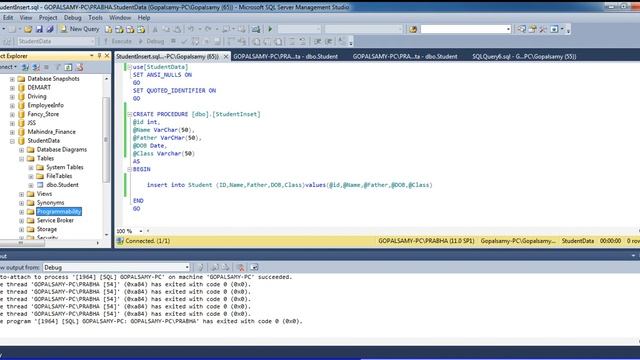This screenshot has width=640, height=360.
Task: Switch to the first dbo.Student tab
Action: tap(285, 57)
